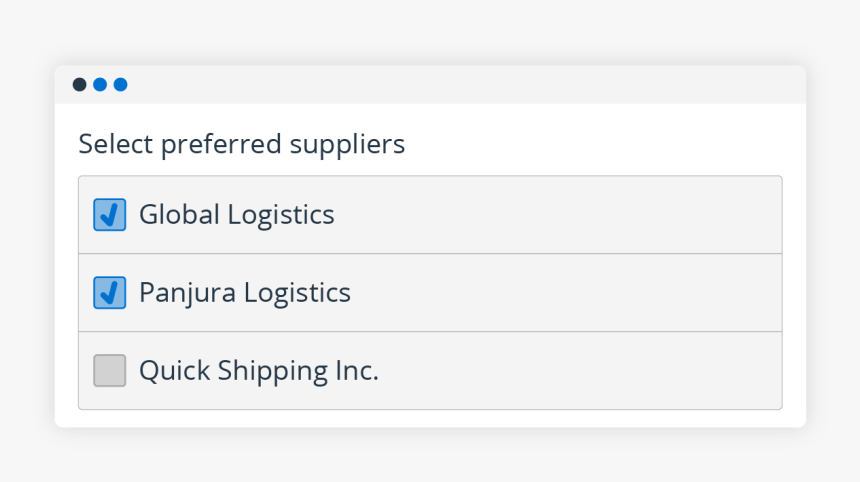Viewport: 860px width, 482px height.
Task: Check the Quick Shipping Inc. checkbox
Action: [x=110, y=371]
